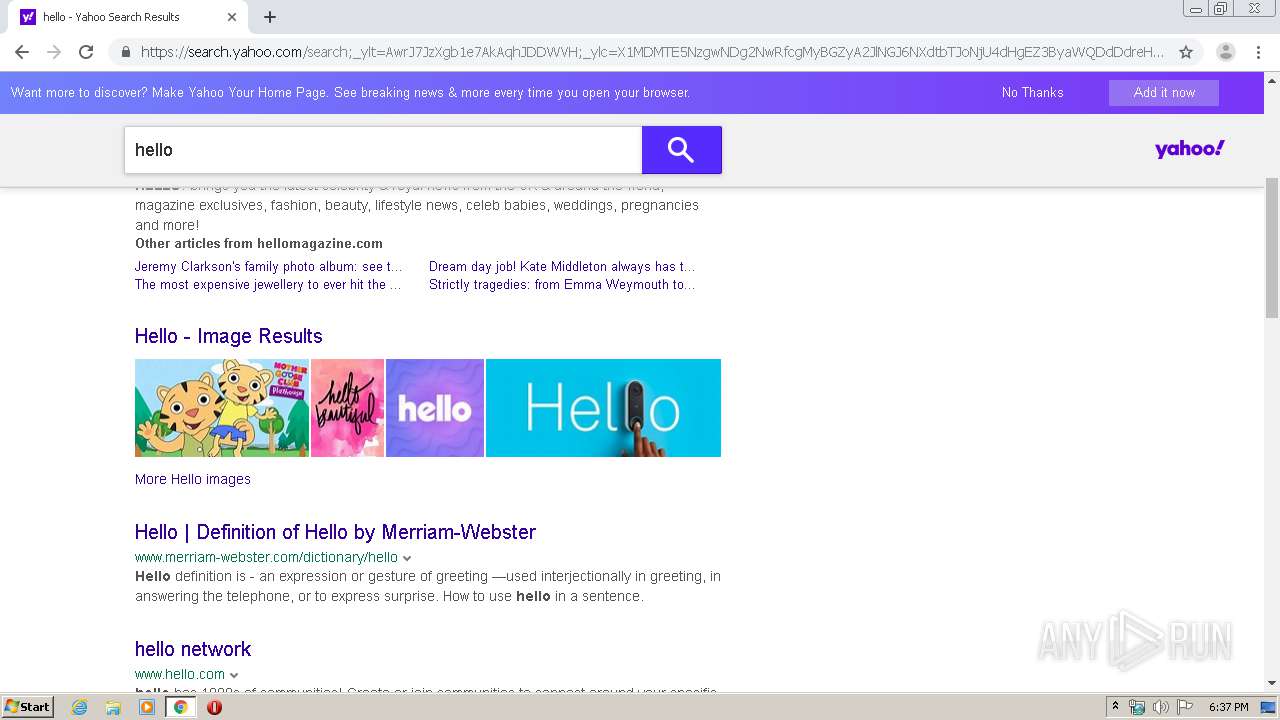Focus the search box containing hello
Viewport: 1280px width, 720px height.
coord(383,150)
